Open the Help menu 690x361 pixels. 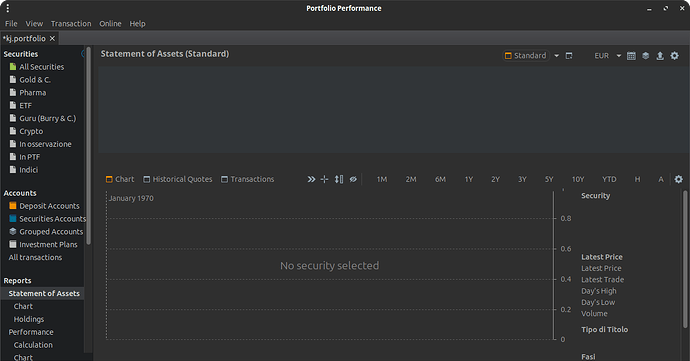tap(137, 24)
